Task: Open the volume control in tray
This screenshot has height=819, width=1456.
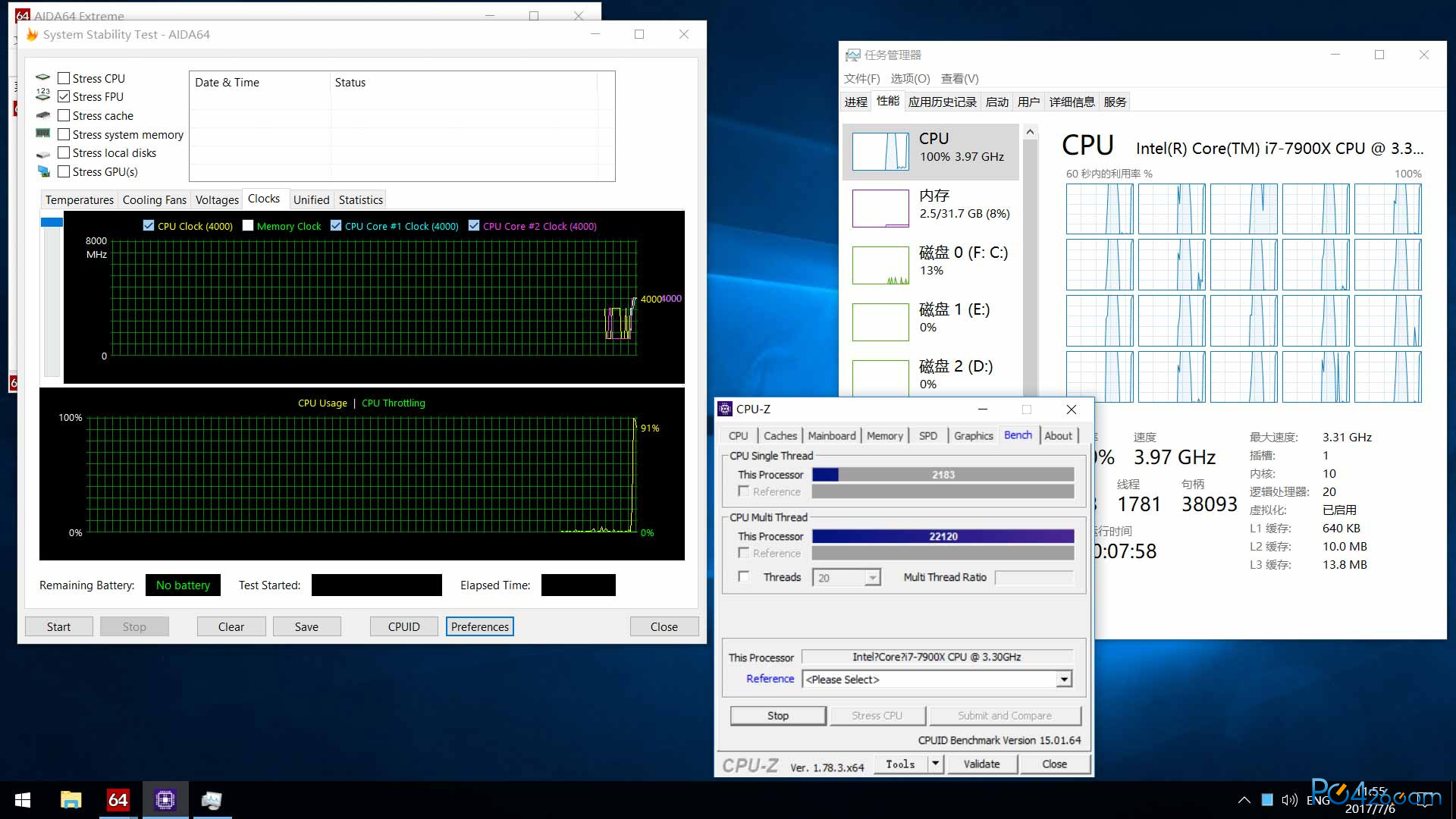Action: pyautogui.click(x=1289, y=800)
